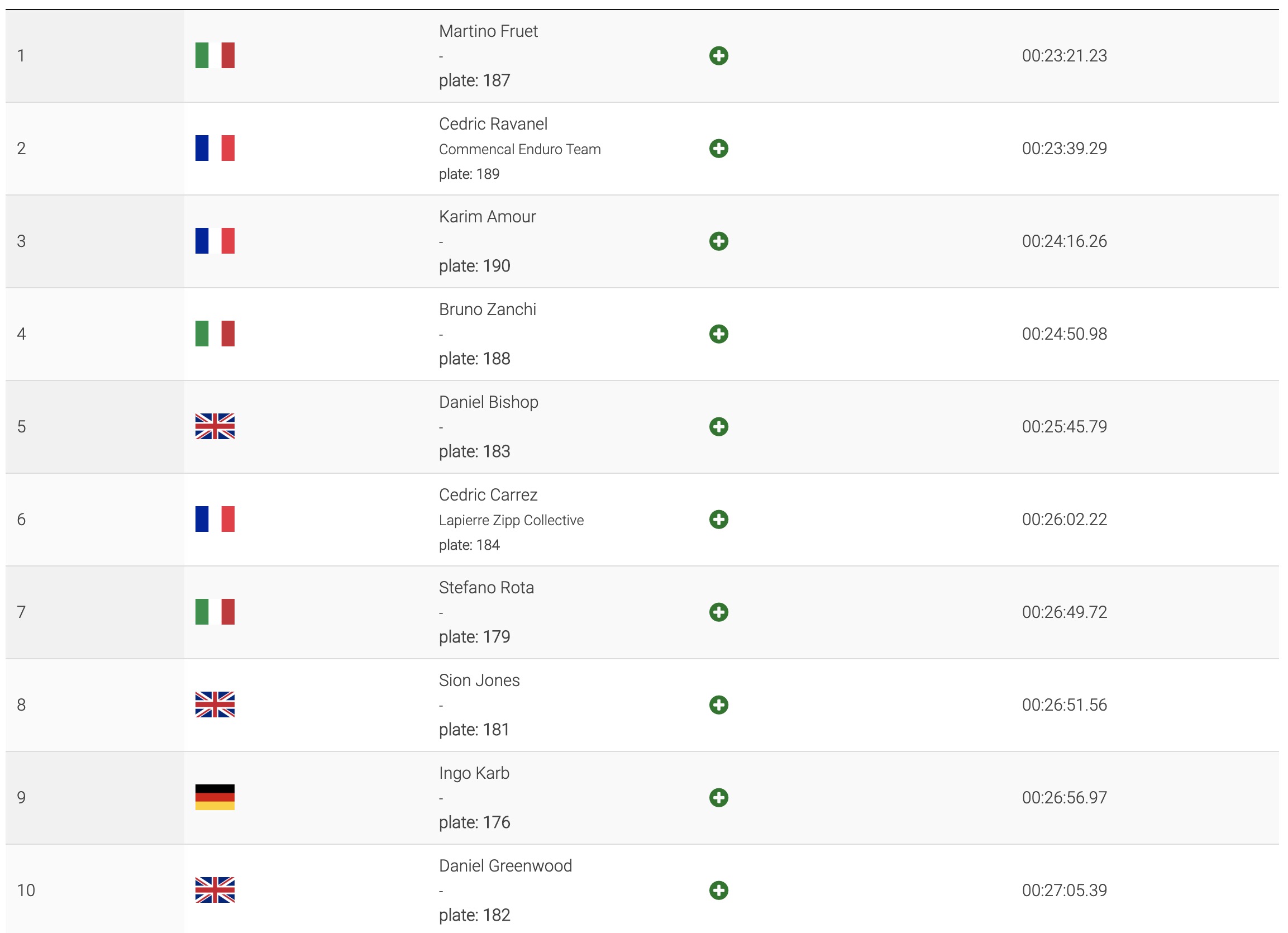Expand Cedric Ravanel's stage times
This screenshot has width=1288, height=933.
pyautogui.click(x=718, y=148)
